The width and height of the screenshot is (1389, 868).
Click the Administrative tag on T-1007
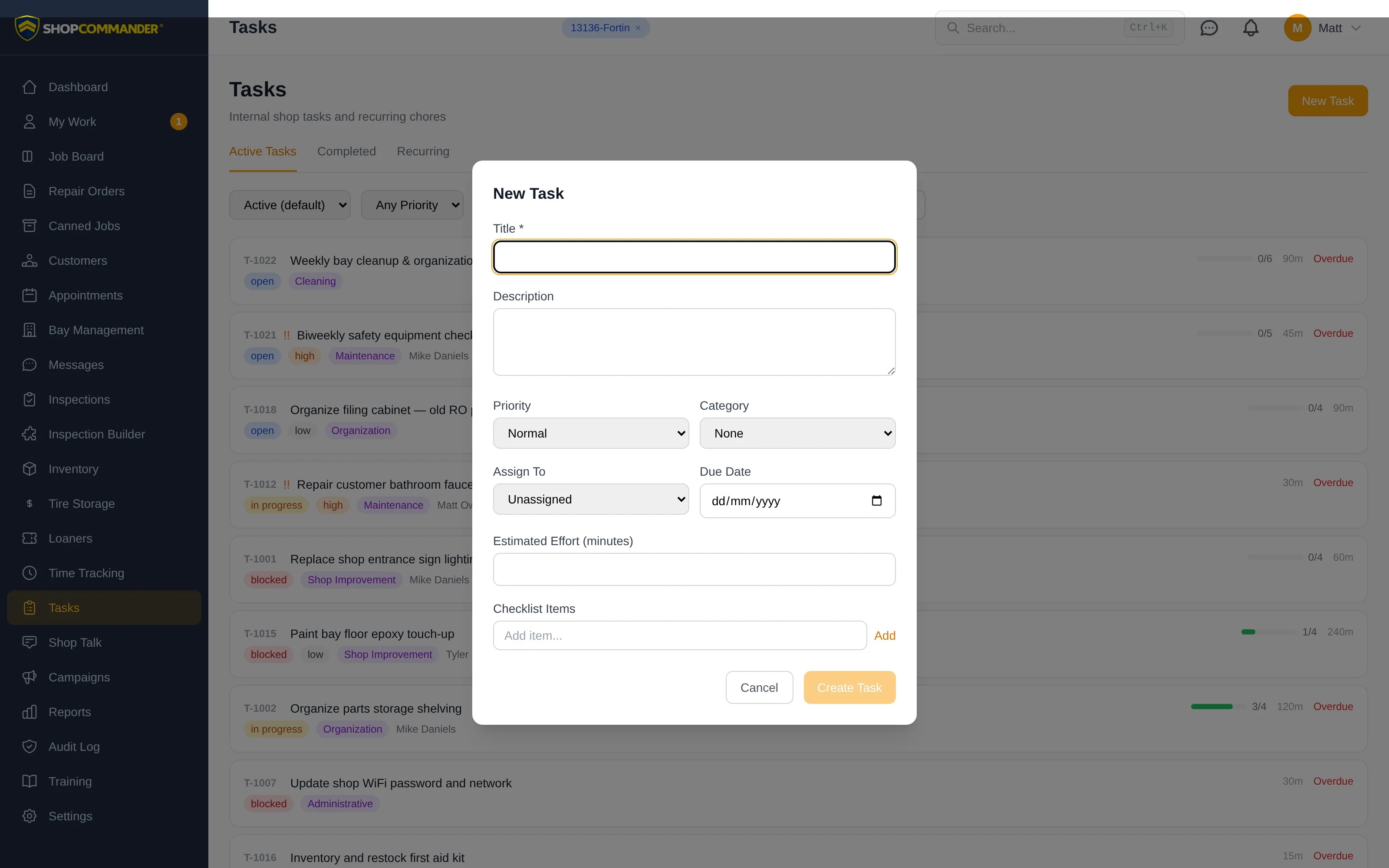pos(340,804)
